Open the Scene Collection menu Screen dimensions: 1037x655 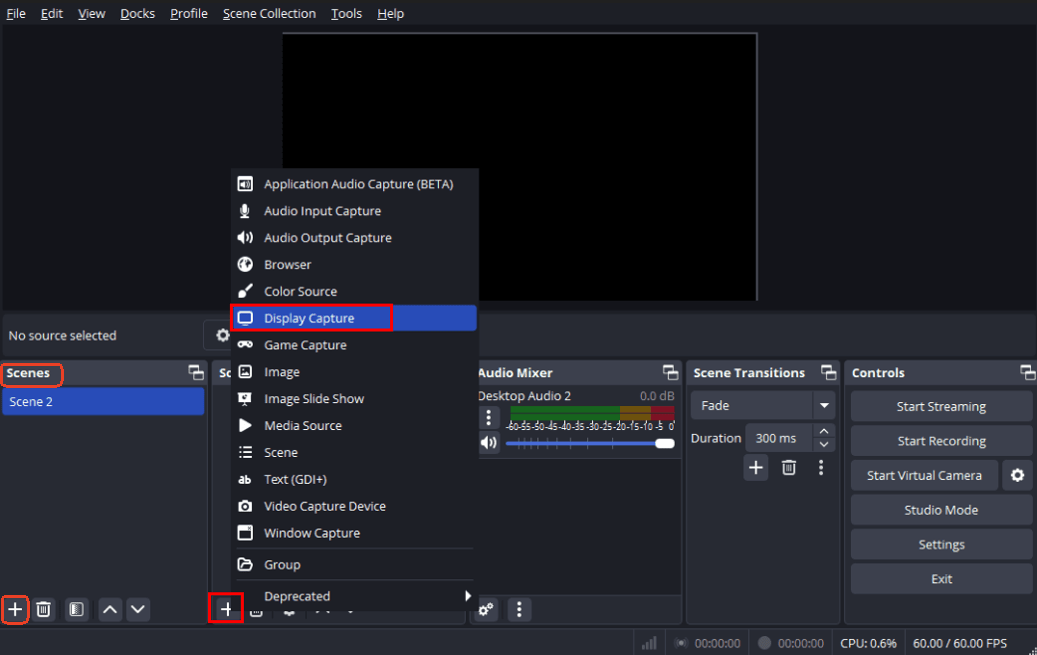[x=269, y=13]
